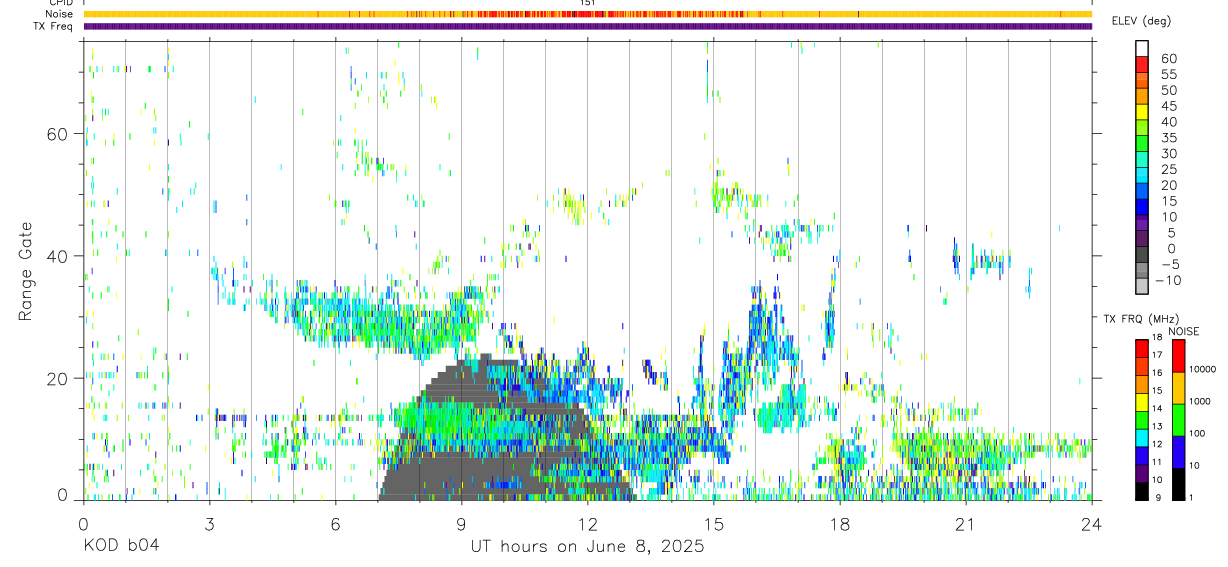Click the orange-yellow segment of the NOISE color bar
Image resolution: width=1228 pixels, height=567 pixels.
tap(1178, 387)
